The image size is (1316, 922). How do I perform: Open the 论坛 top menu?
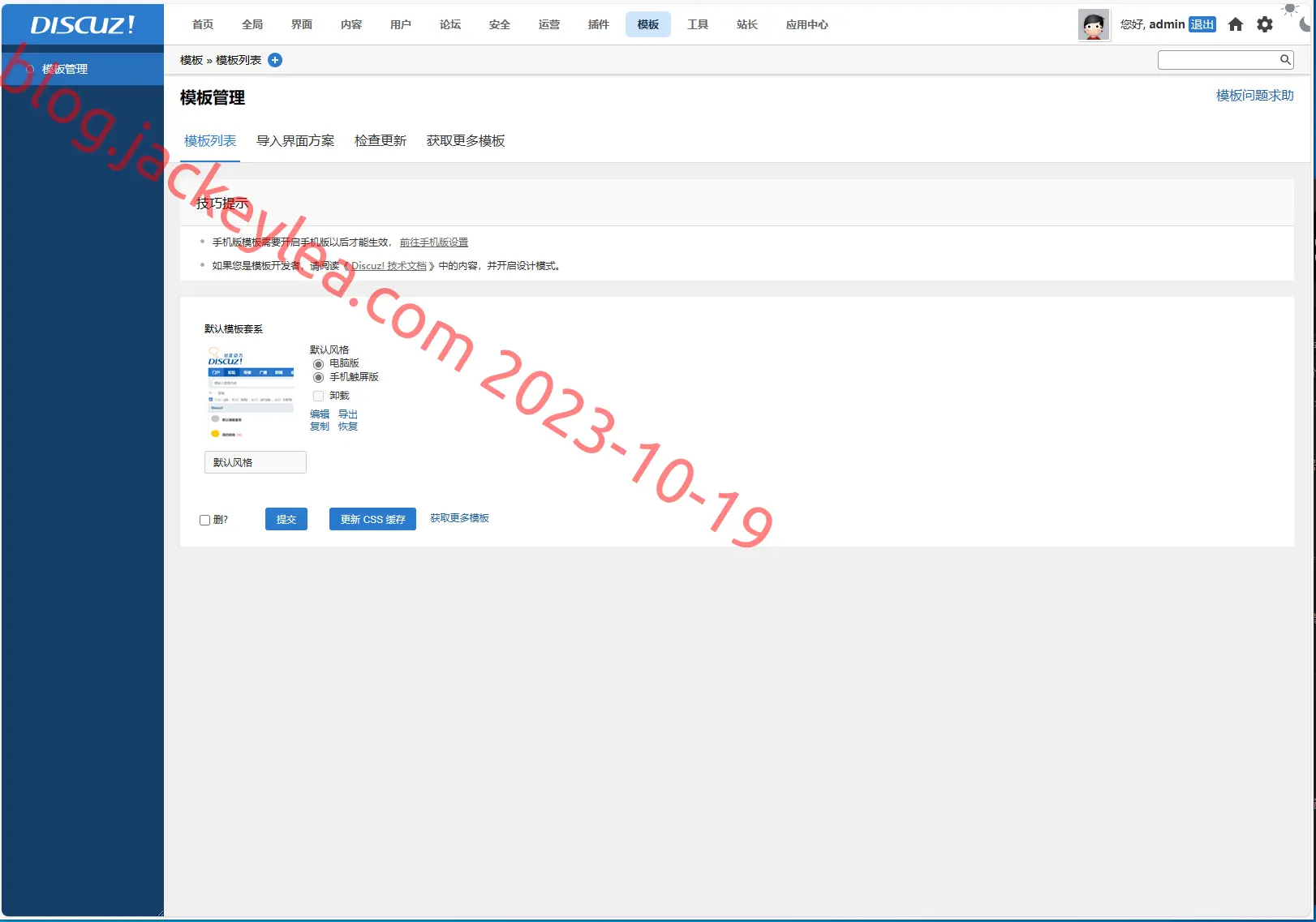click(x=450, y=24)
